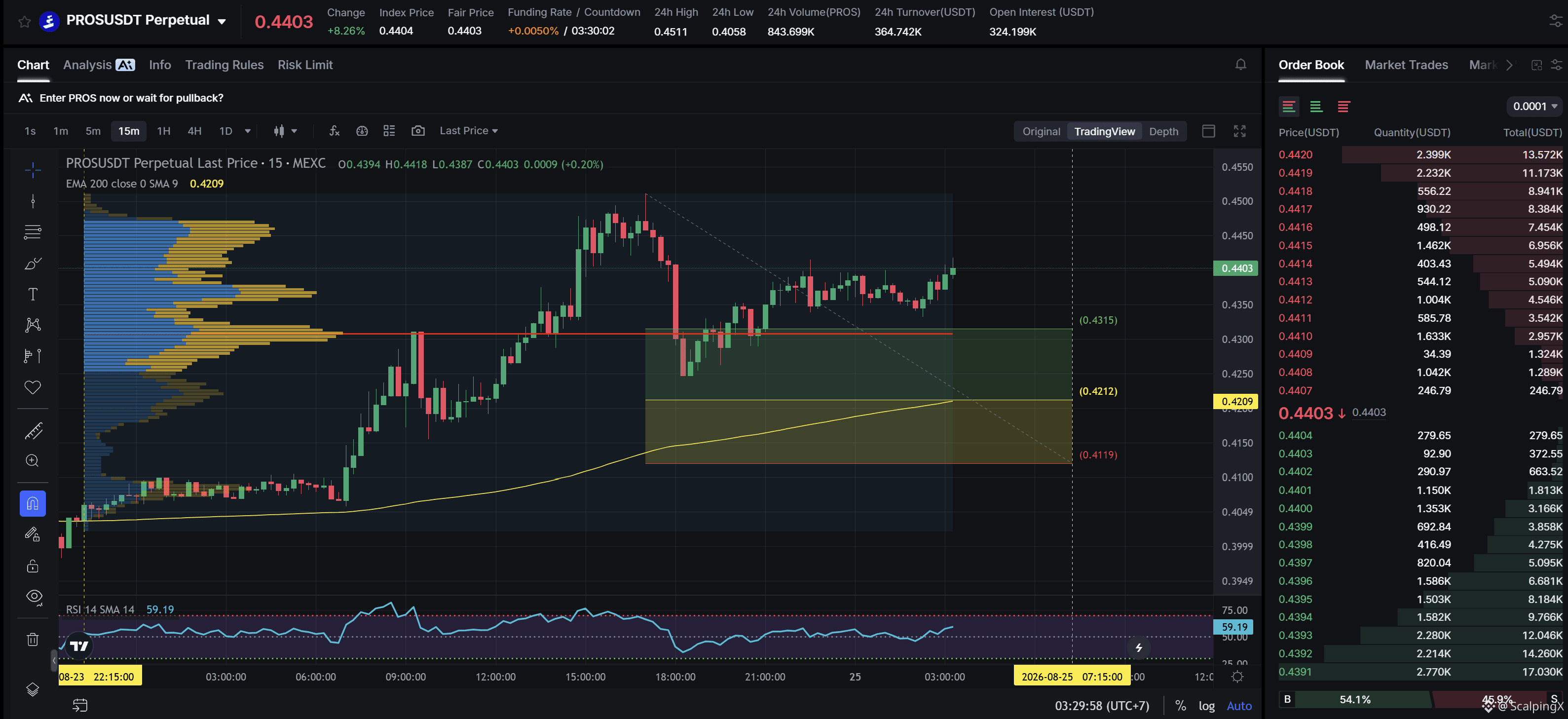Click bid price 0.4391 in order book

click(1295, 672)
